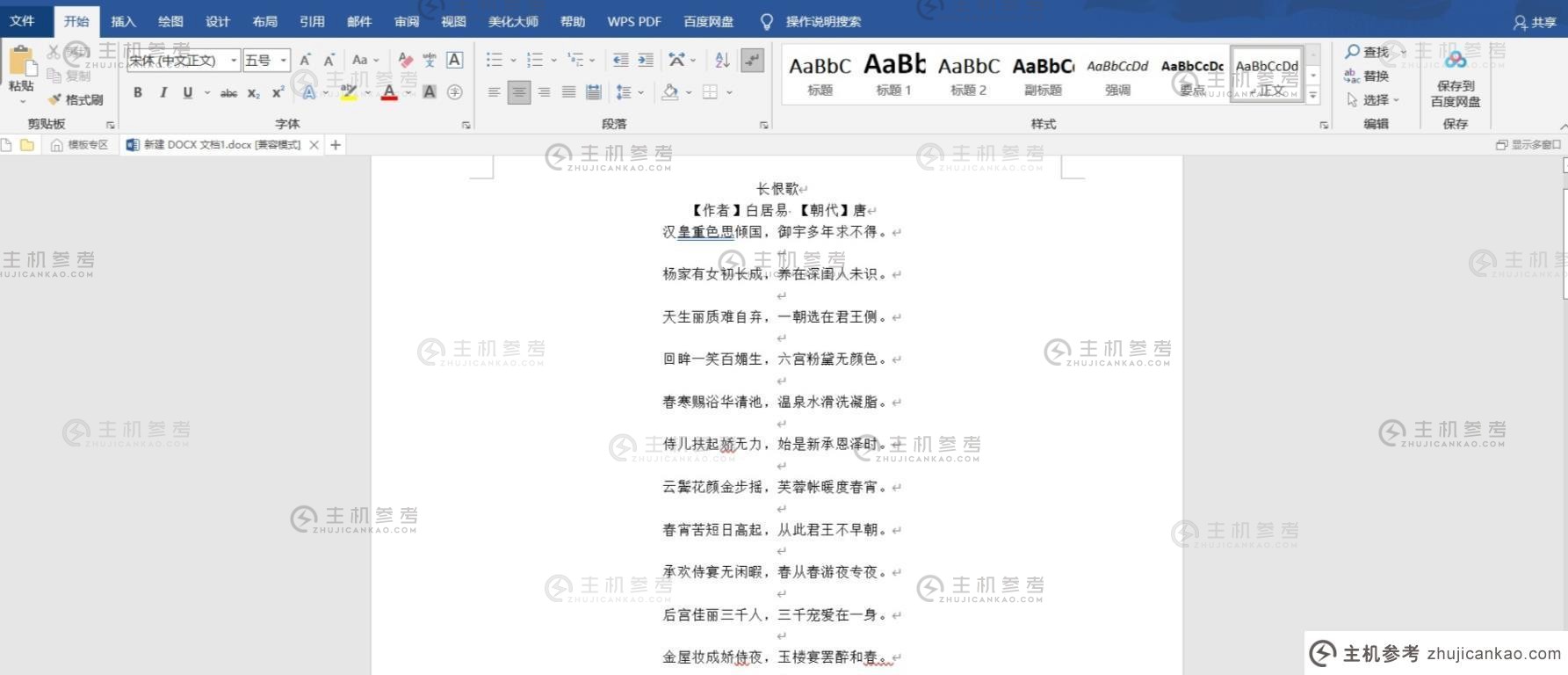Align text right
1568x675 pixels.
[544, 91]
